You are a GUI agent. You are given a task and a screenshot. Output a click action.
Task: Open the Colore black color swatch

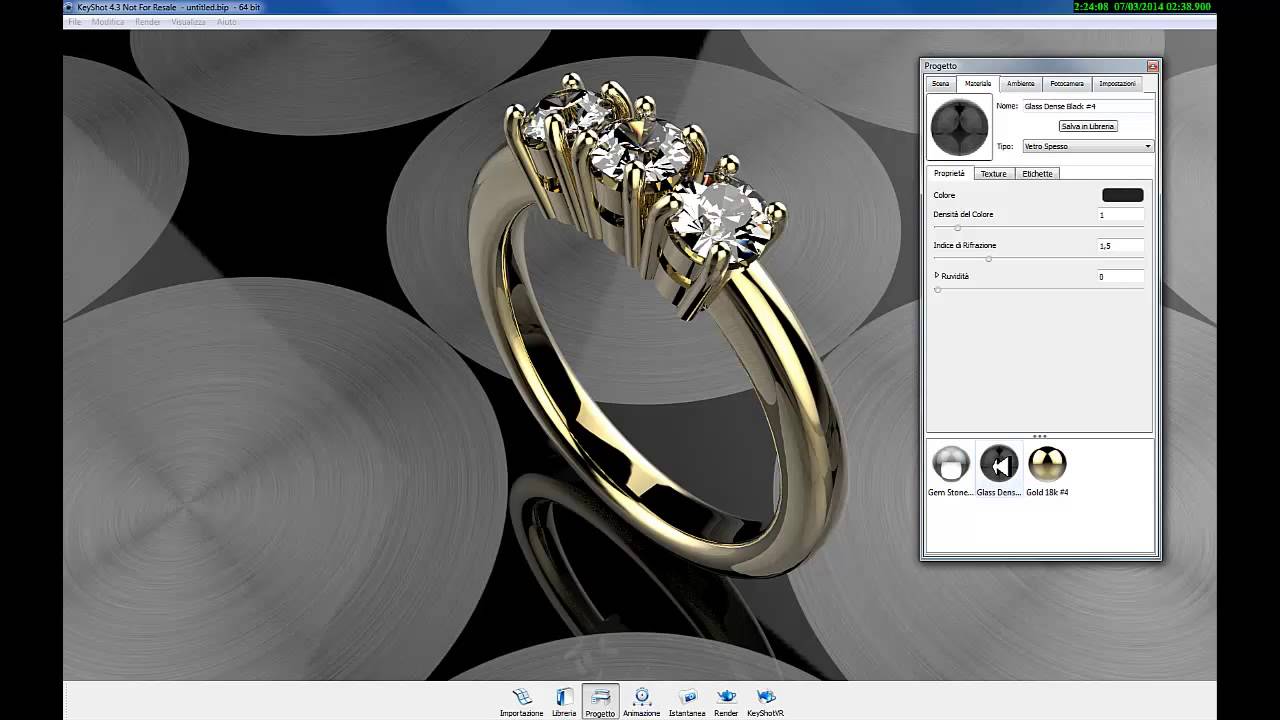pos(1122,195)
